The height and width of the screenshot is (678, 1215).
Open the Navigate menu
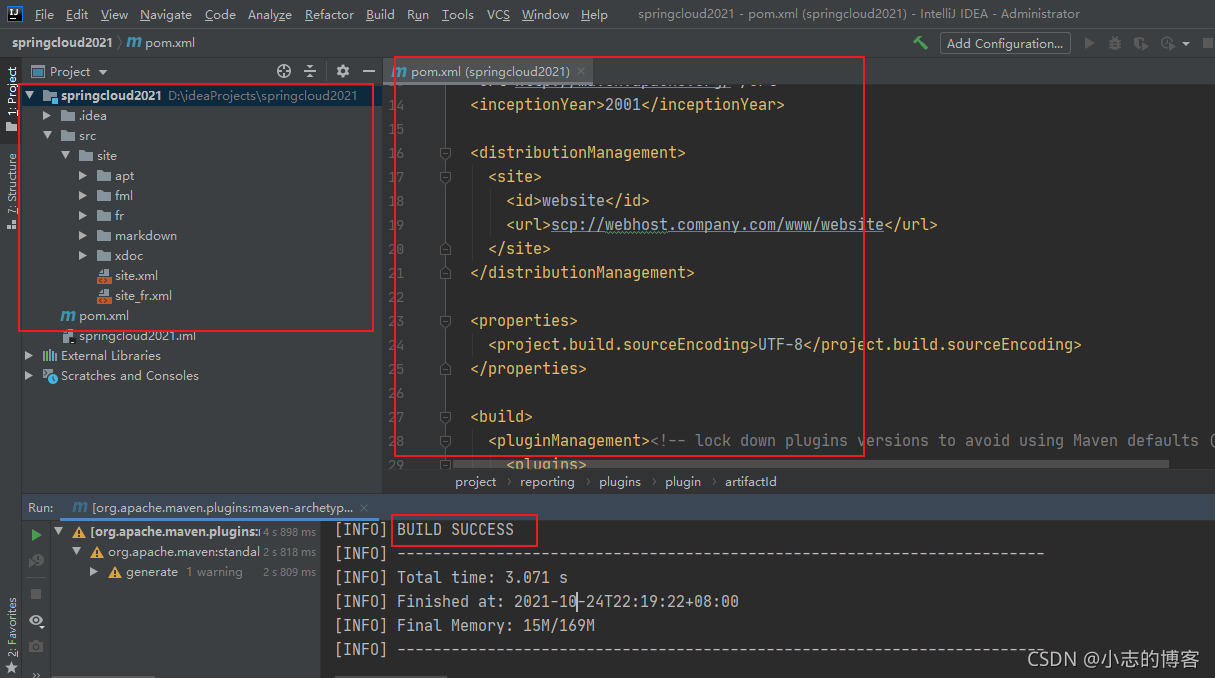[164, 14]
